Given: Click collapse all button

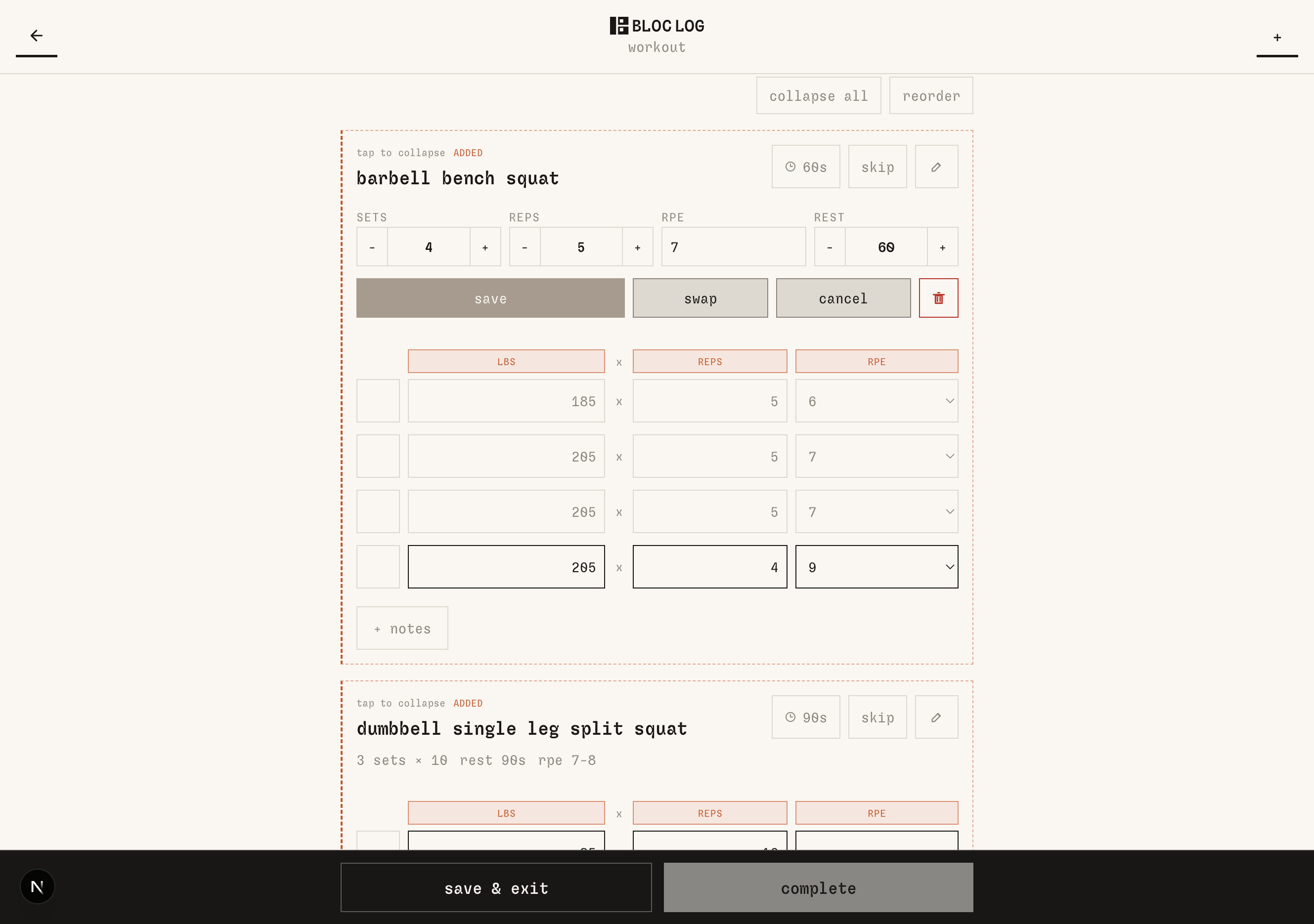Looking at the screenshot, I should pos(818,95).
